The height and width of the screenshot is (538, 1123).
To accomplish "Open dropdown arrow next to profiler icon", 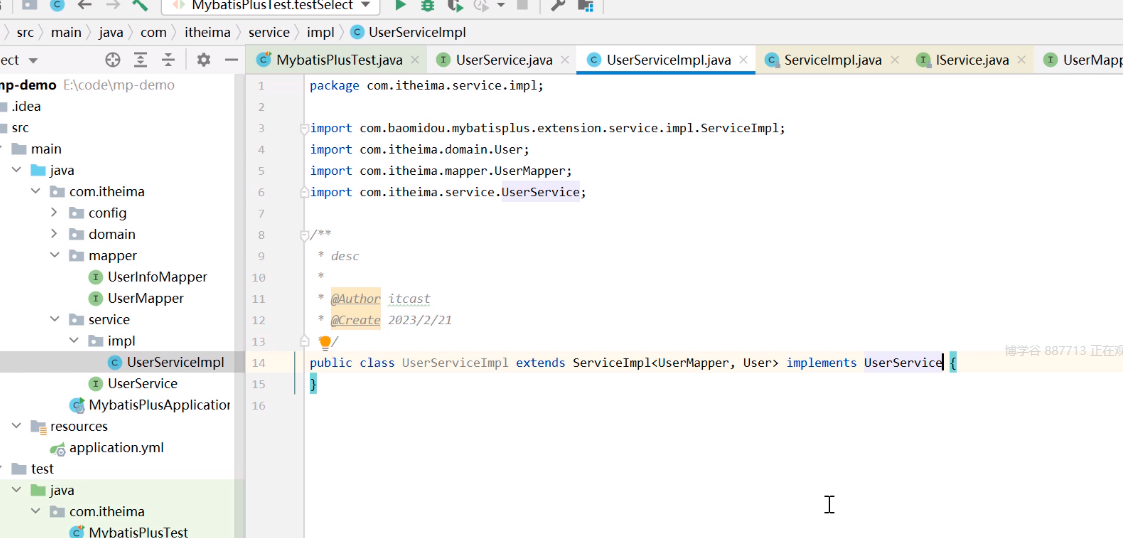I will [501, 6].
